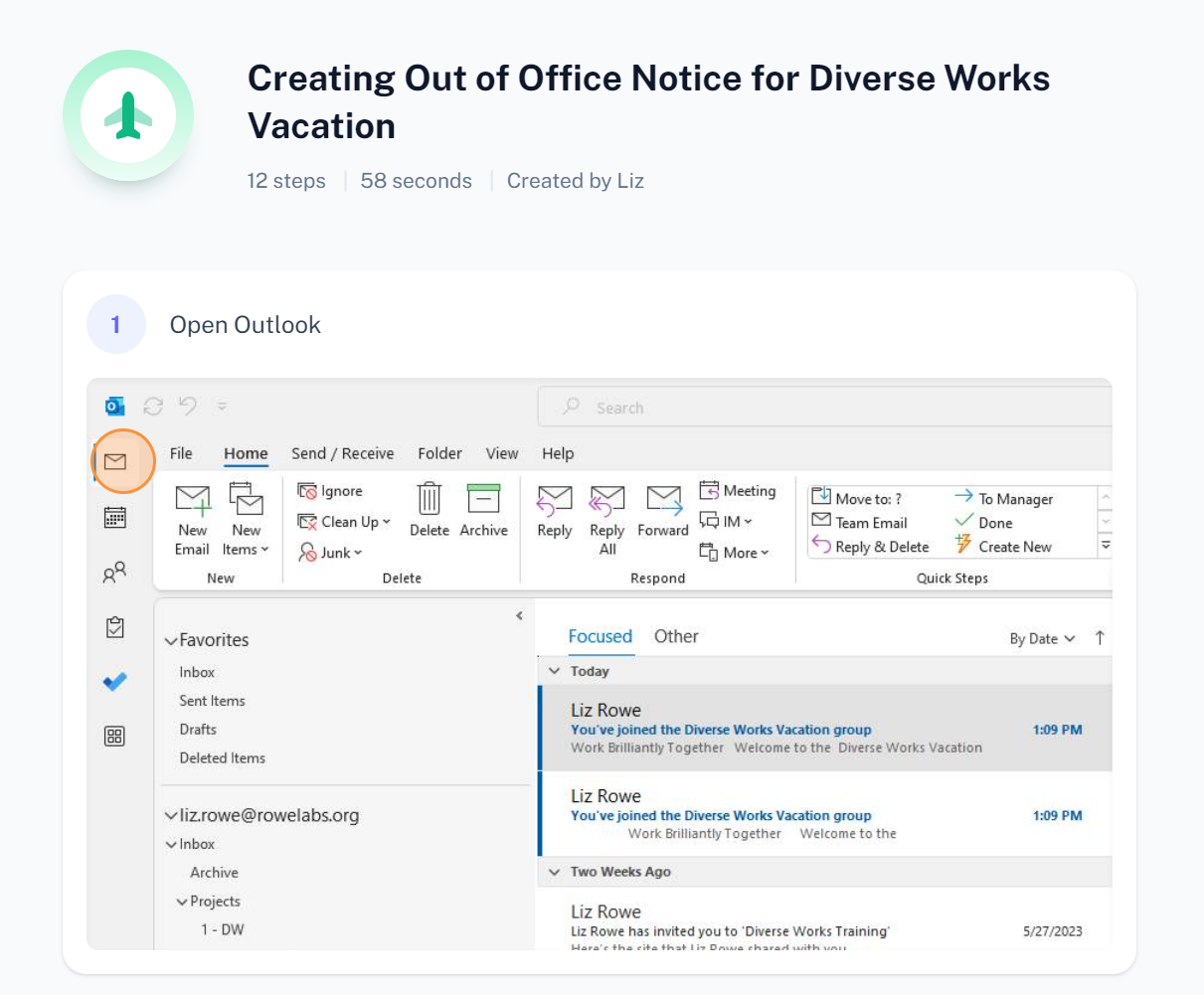Open the Folder ribbon tab

tap(439, 453)
